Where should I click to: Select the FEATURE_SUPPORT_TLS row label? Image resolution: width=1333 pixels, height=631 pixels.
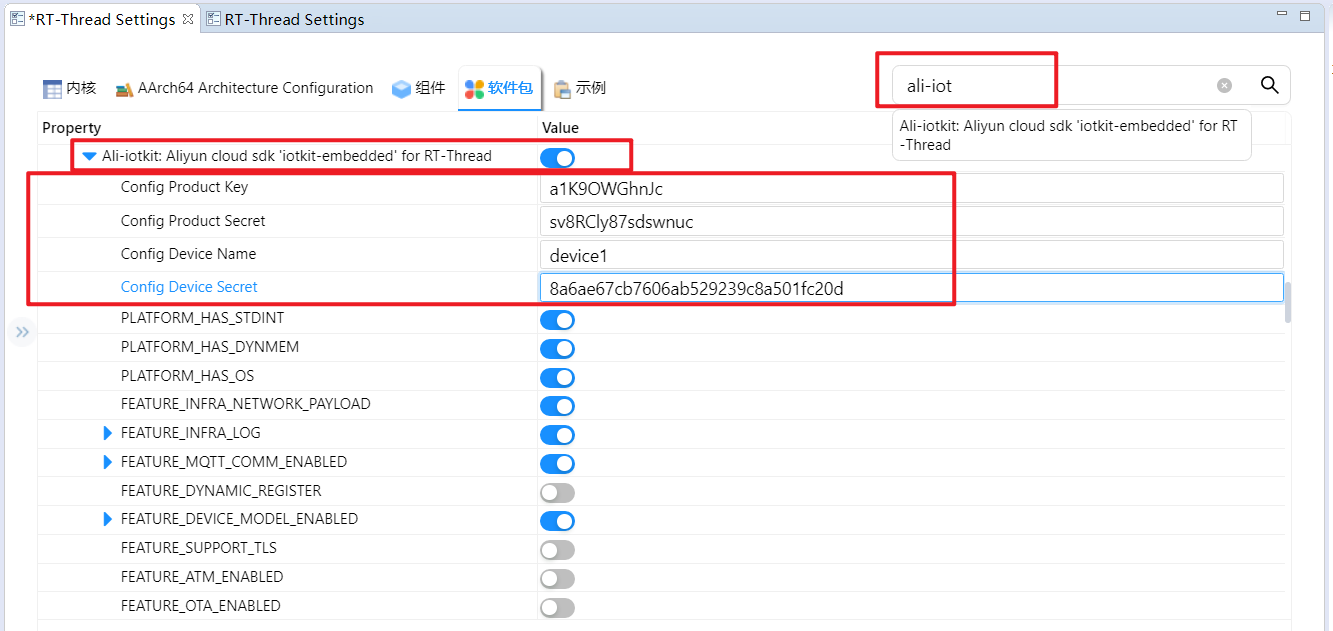click(199, 548)
